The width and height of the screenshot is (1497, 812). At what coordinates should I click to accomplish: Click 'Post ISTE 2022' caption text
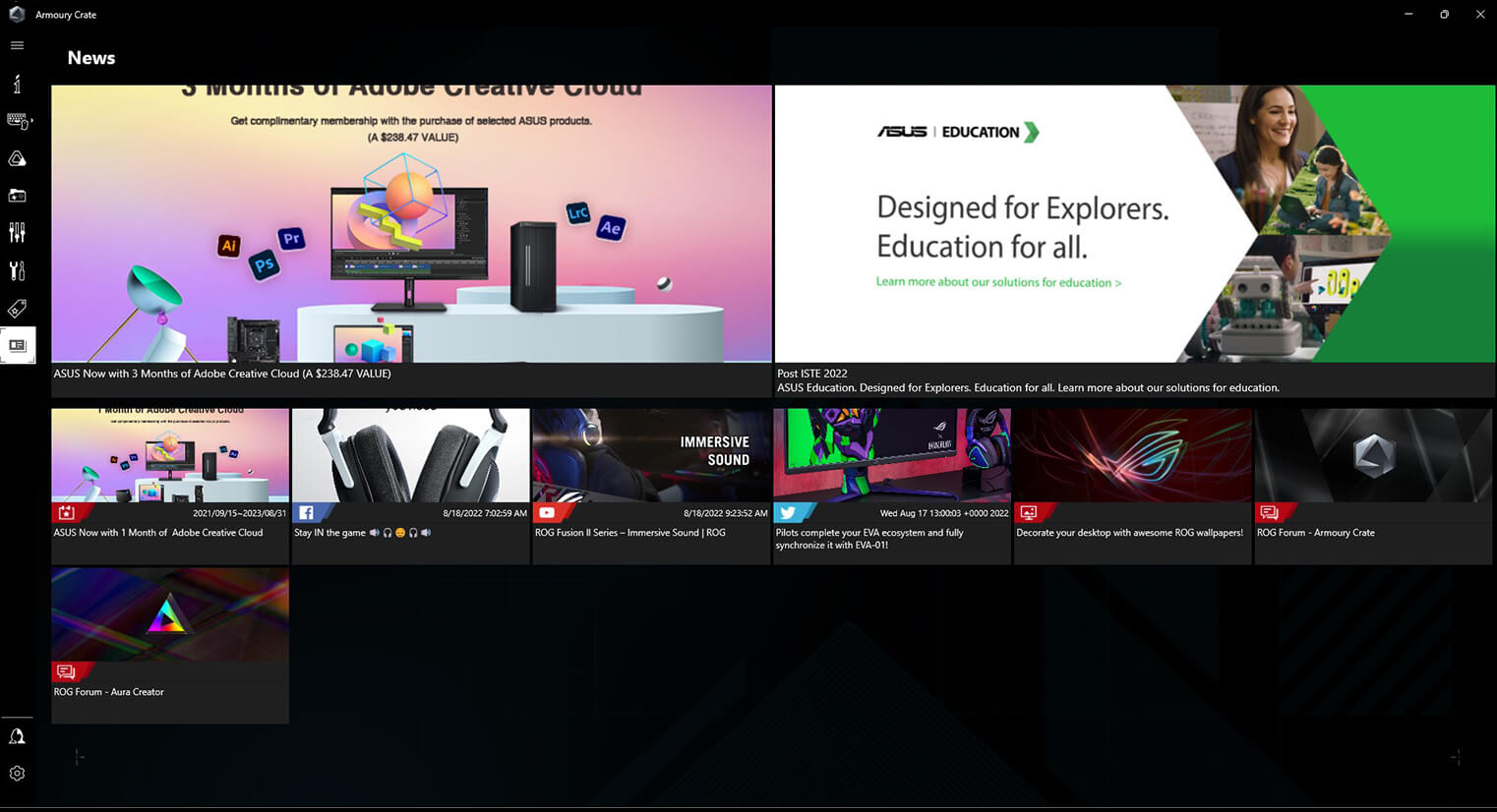[x=812, y=374]
